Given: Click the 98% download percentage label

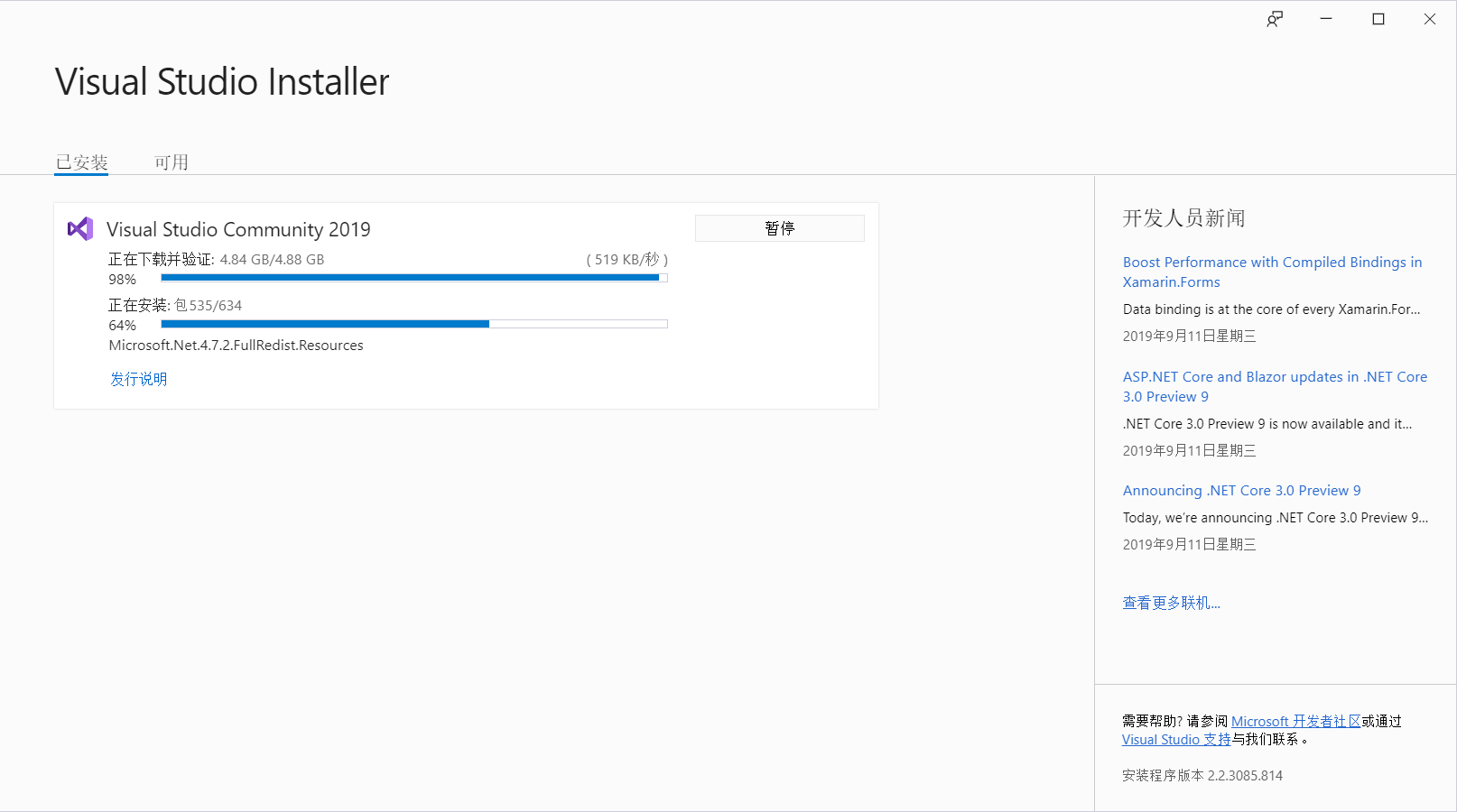Looking at the screenshot, I should coord(122,279).
